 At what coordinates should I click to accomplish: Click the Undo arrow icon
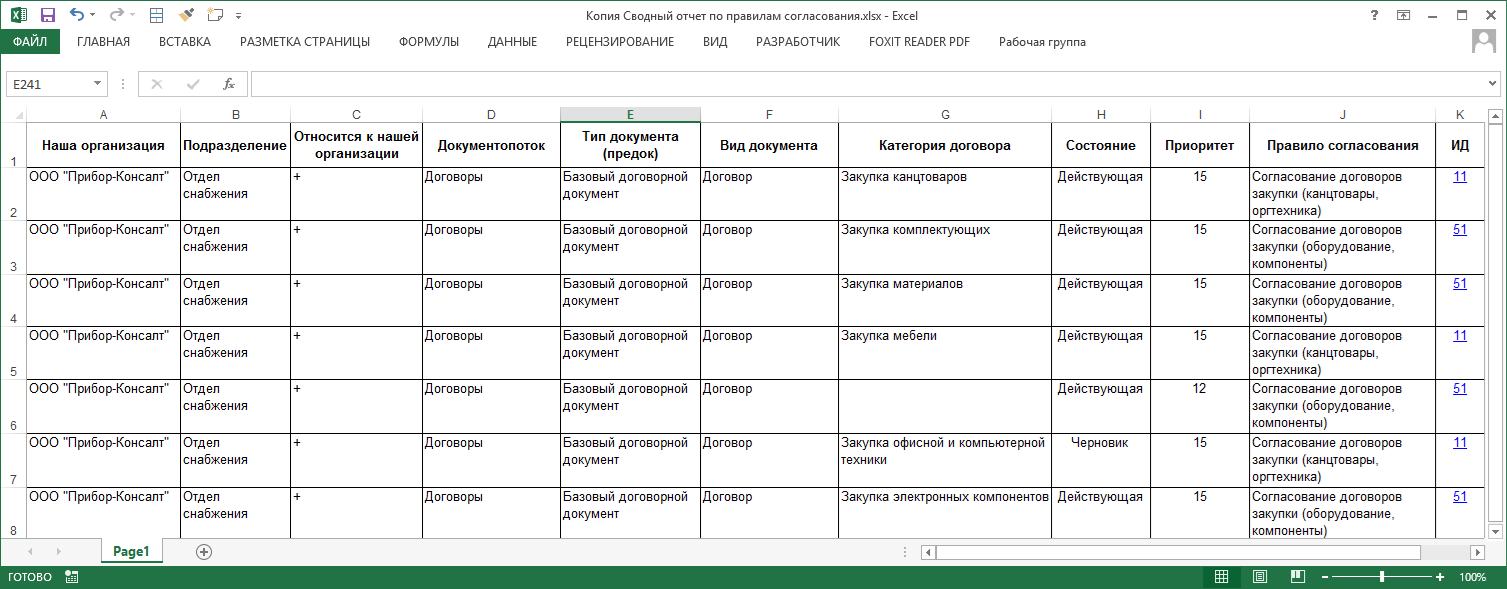(x=77, y=15)
